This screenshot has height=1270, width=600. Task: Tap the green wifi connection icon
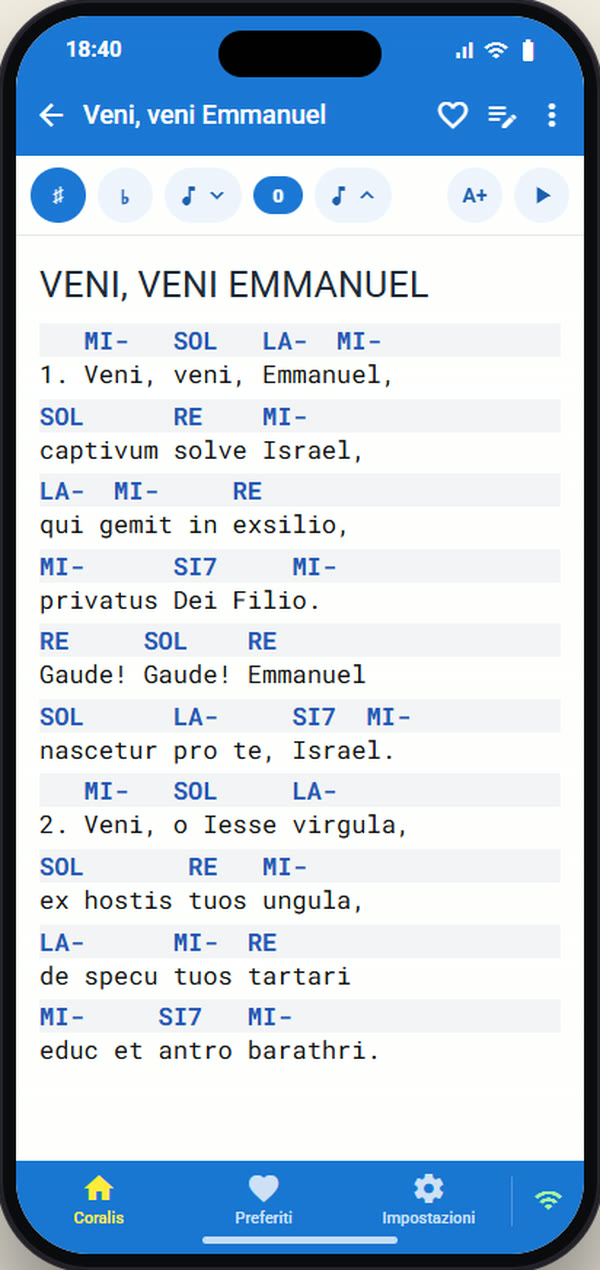[548, 1201]
